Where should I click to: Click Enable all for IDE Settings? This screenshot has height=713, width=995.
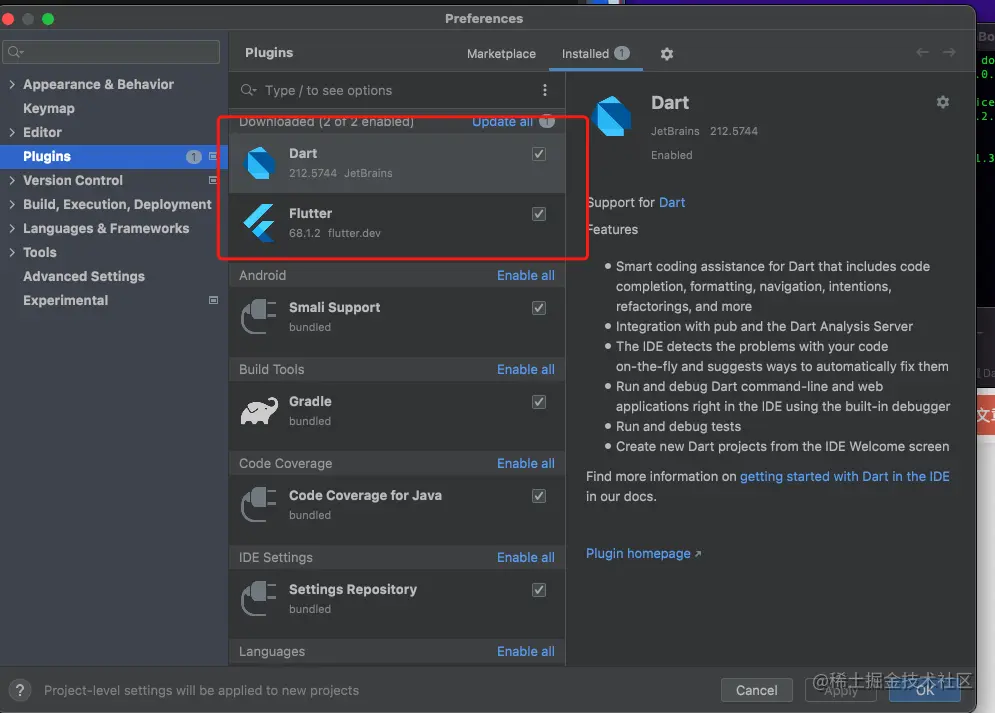point(525,557)
